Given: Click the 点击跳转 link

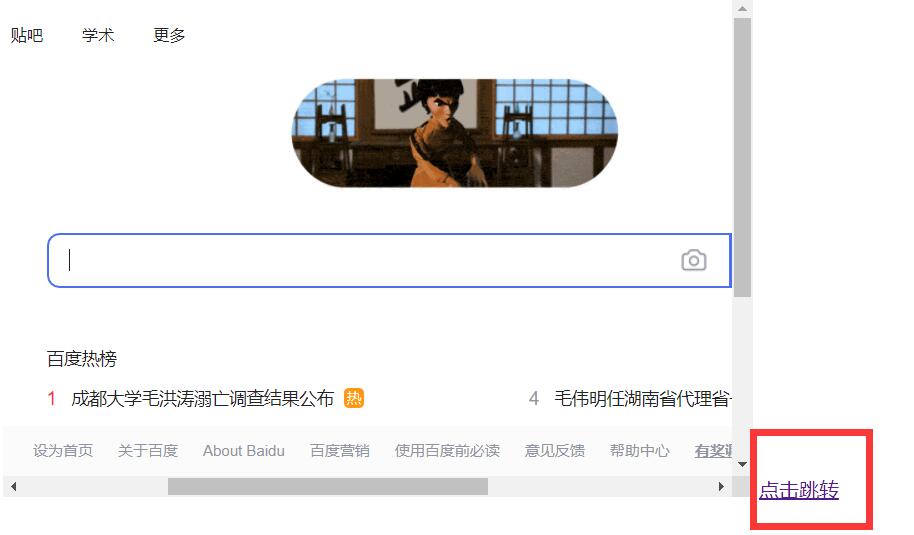Looking at the screenshot, I should click(x=799, y=490).
